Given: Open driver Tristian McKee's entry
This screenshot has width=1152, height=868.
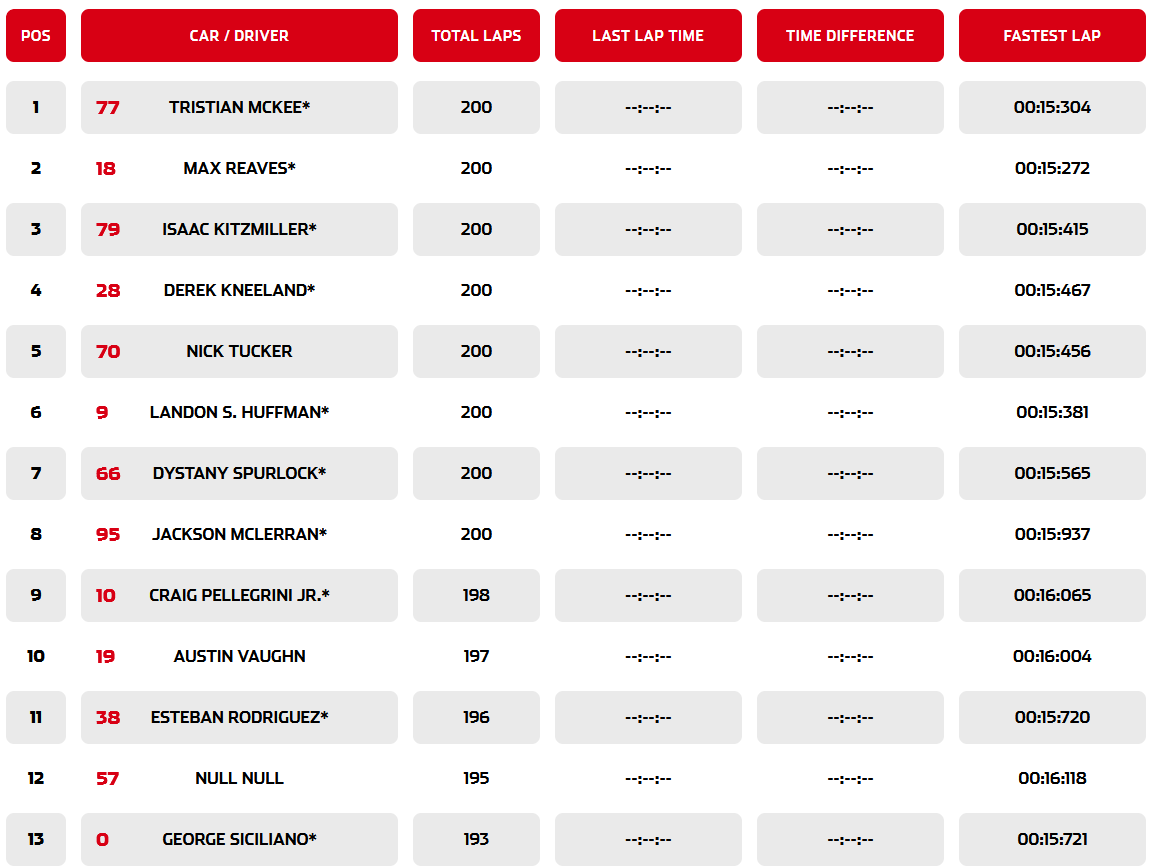Looking at the screenshot, I should click(239, 107).
